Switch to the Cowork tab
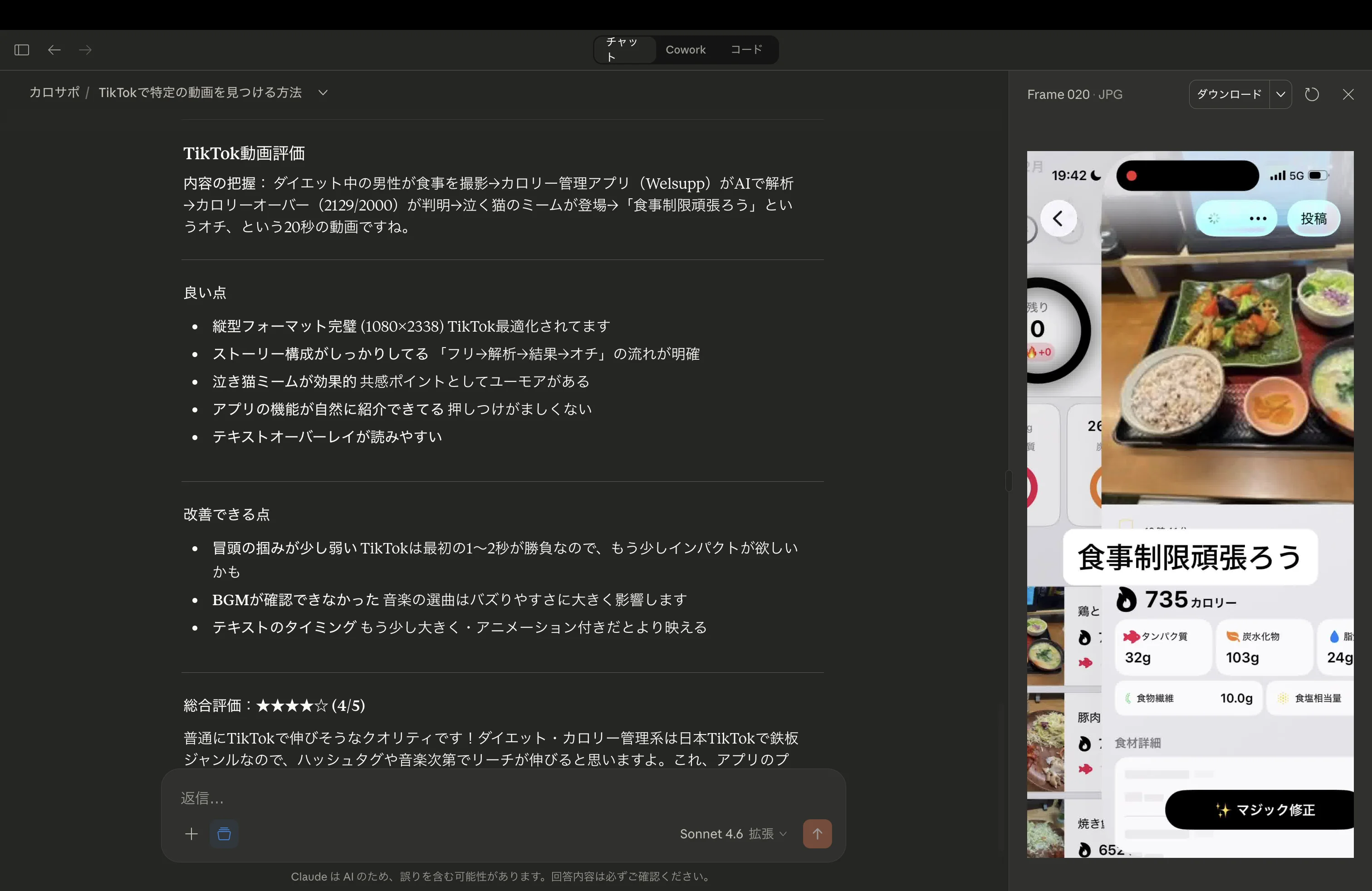Image resolution: width=1372 pixels, height=891 pixels. tap(686, 49)
